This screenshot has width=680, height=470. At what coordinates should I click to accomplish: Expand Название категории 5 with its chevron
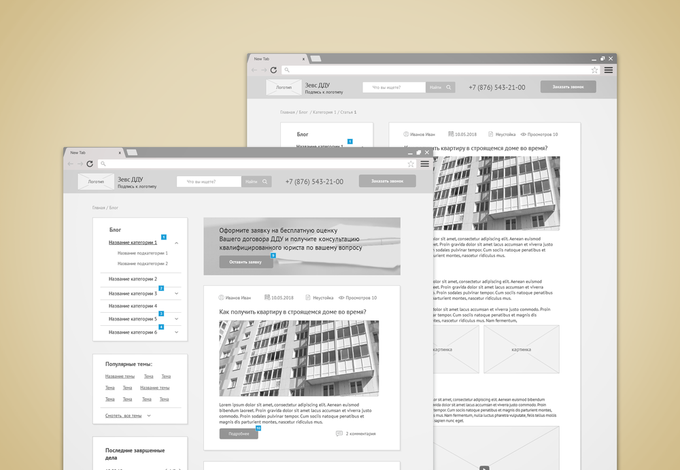[177, 319]
